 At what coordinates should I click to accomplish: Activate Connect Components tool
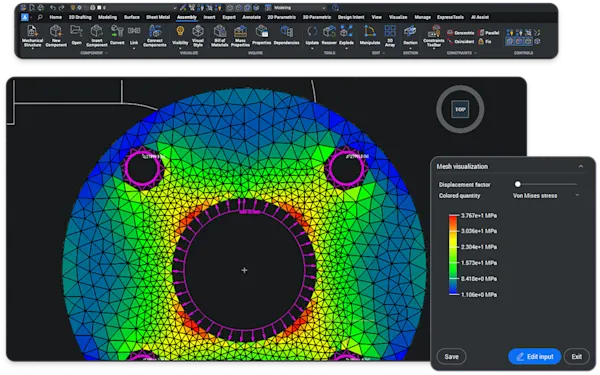coord(155,36)
